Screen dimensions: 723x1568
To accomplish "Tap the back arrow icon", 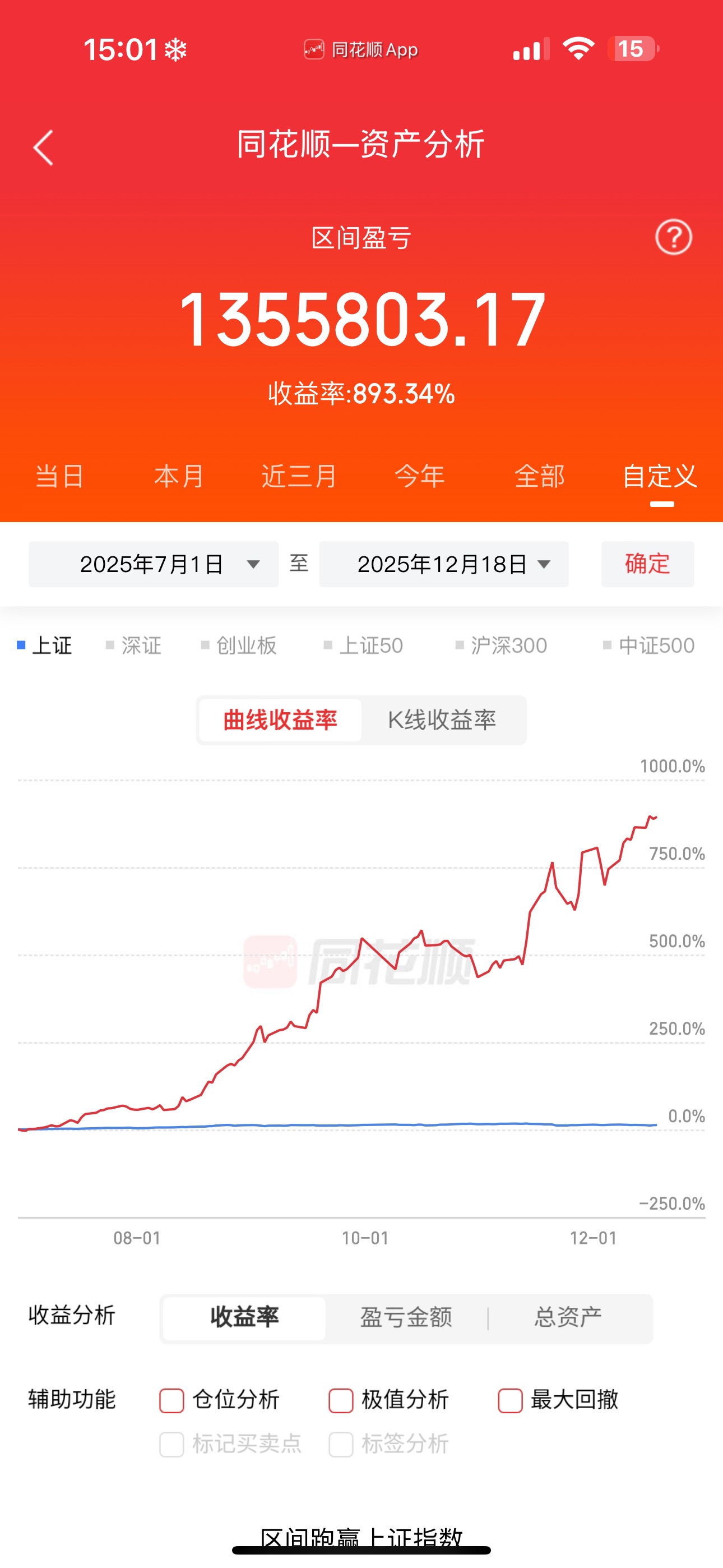I will [43, 147].
